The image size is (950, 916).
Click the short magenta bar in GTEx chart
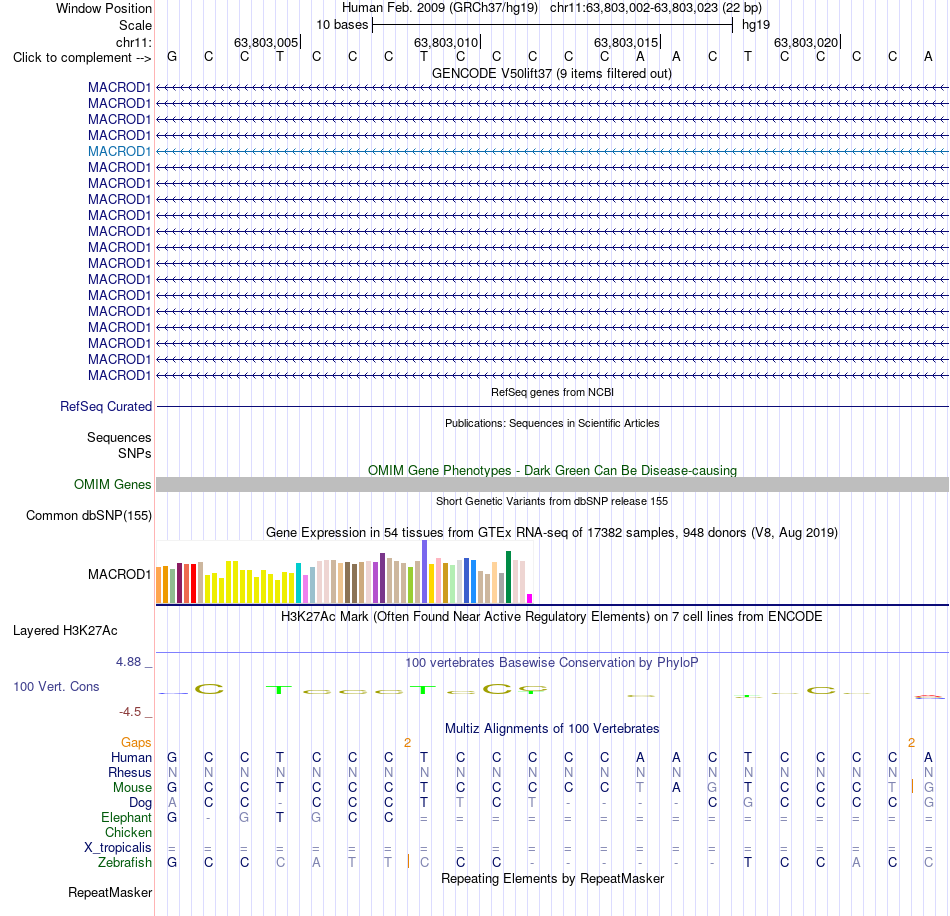(530, 599)
